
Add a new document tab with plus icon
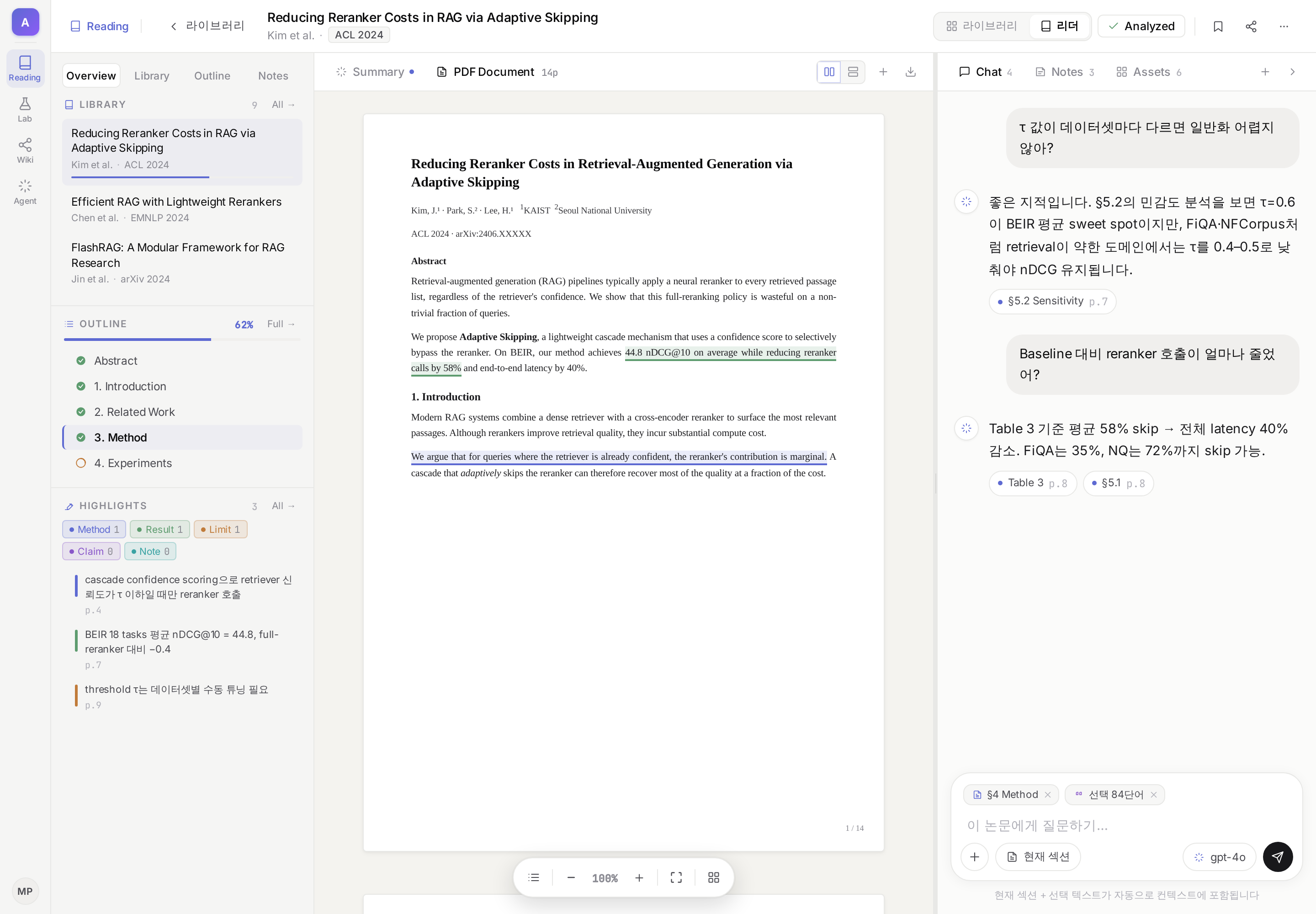click(883, 72)
